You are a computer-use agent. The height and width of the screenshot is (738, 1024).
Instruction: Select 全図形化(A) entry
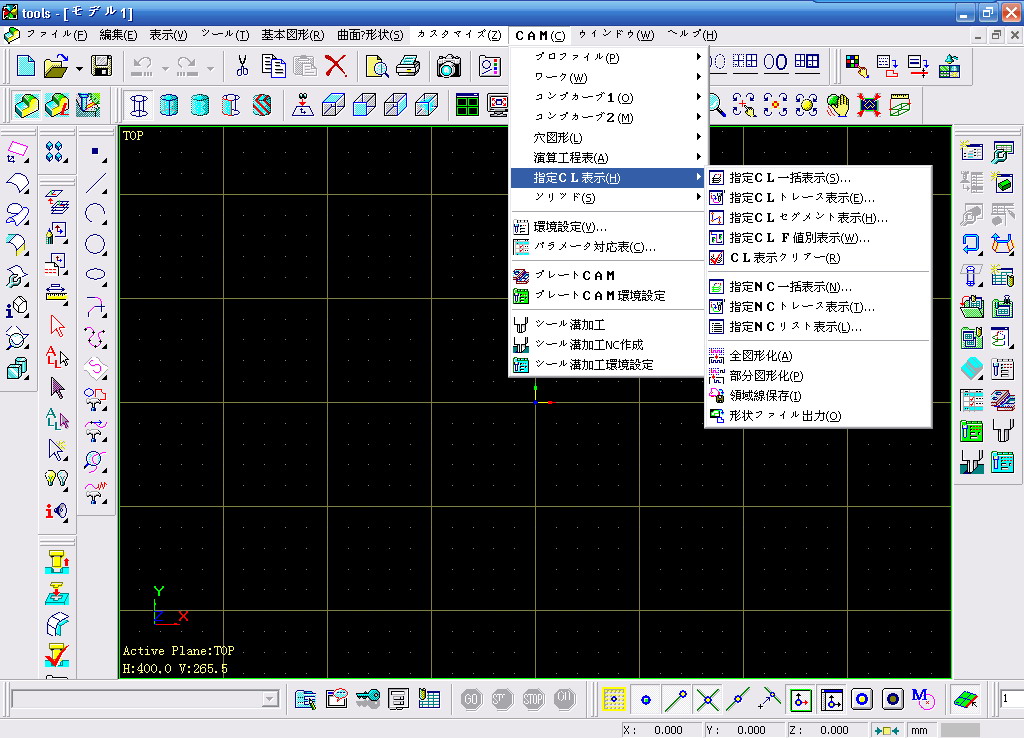pos(818,356)
